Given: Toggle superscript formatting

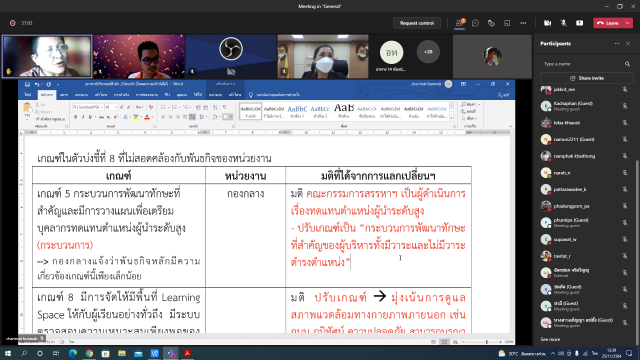Looking at the screenshot, I should (x=116, y=117).
